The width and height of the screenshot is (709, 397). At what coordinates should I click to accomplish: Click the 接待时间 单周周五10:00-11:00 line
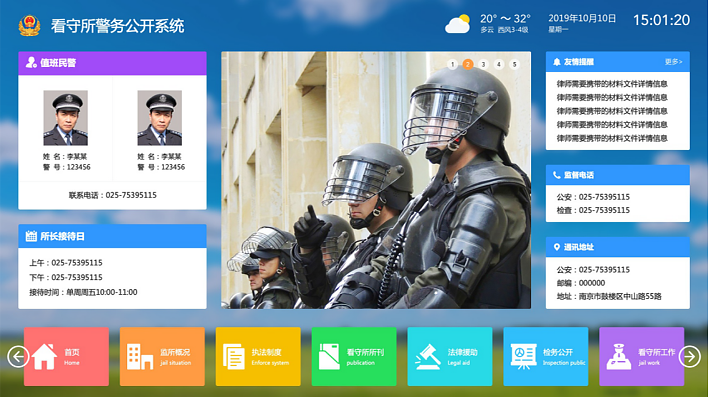pyautogui.click(x=83, y=292)
